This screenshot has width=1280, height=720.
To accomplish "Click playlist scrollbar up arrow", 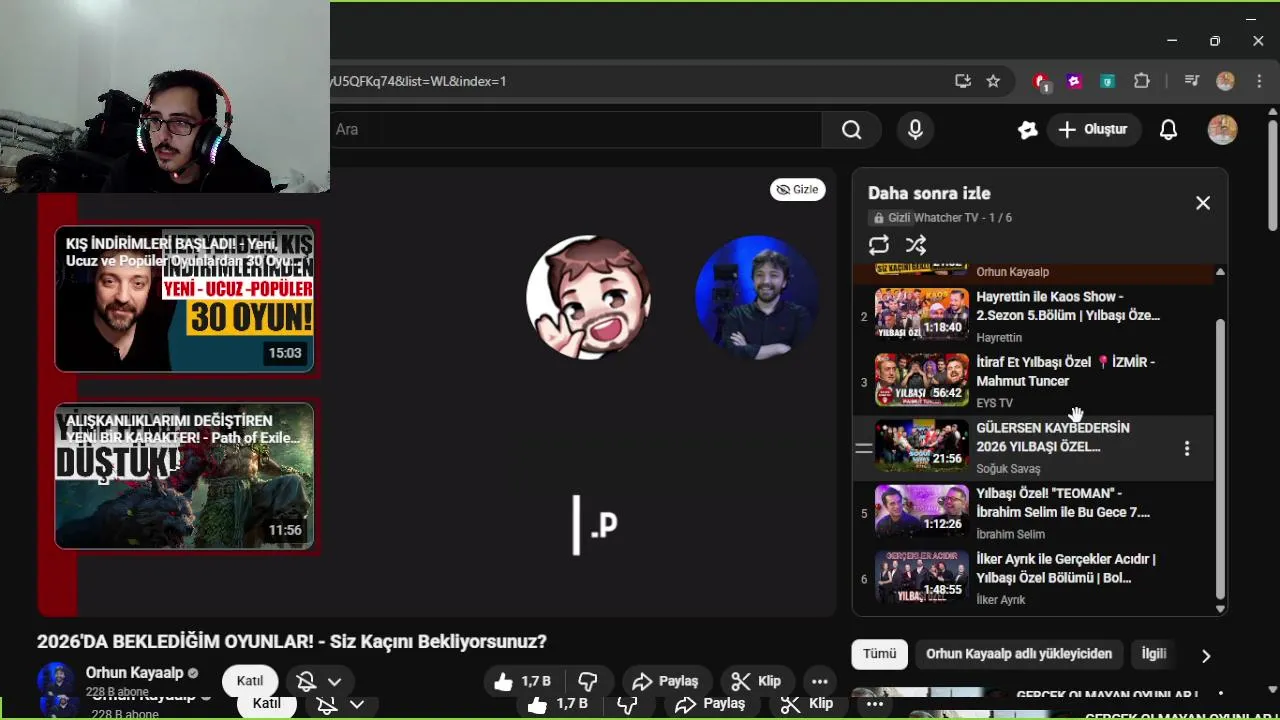I will pos(1220,272).
